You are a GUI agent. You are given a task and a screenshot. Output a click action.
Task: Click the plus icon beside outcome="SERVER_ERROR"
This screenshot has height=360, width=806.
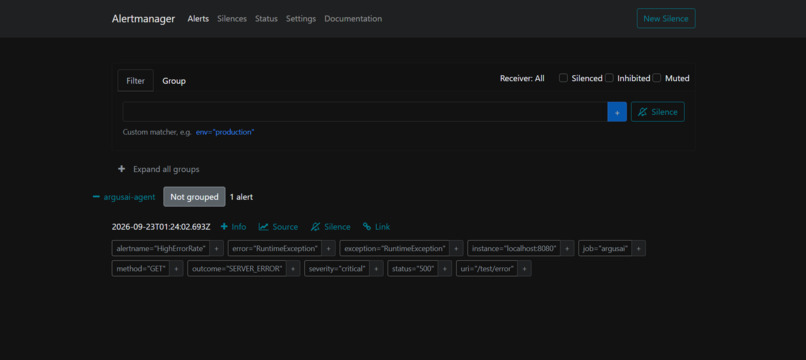point(294,268)
